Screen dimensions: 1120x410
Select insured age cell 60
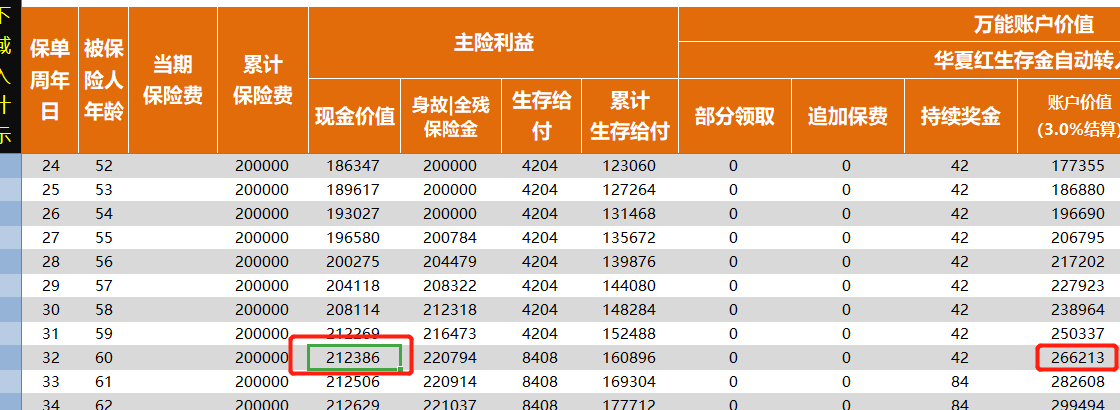pos(104,358)
